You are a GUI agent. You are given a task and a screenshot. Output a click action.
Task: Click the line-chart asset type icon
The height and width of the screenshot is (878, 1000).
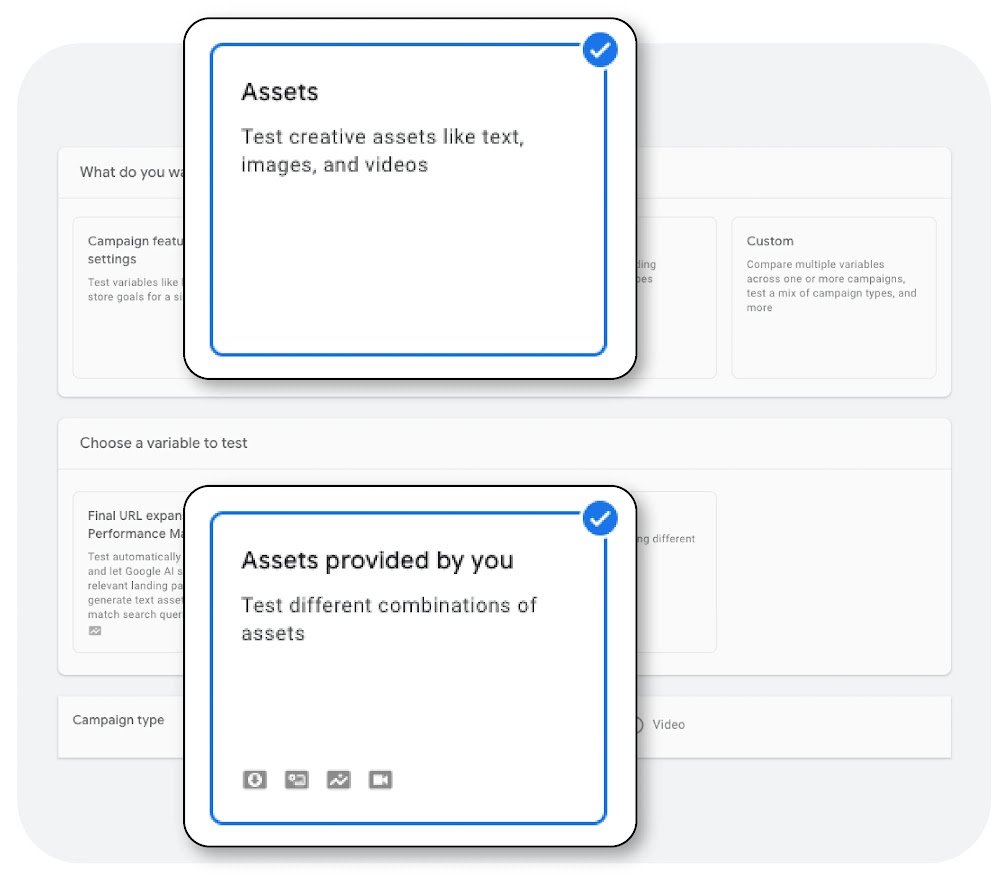tap(338, 780)
